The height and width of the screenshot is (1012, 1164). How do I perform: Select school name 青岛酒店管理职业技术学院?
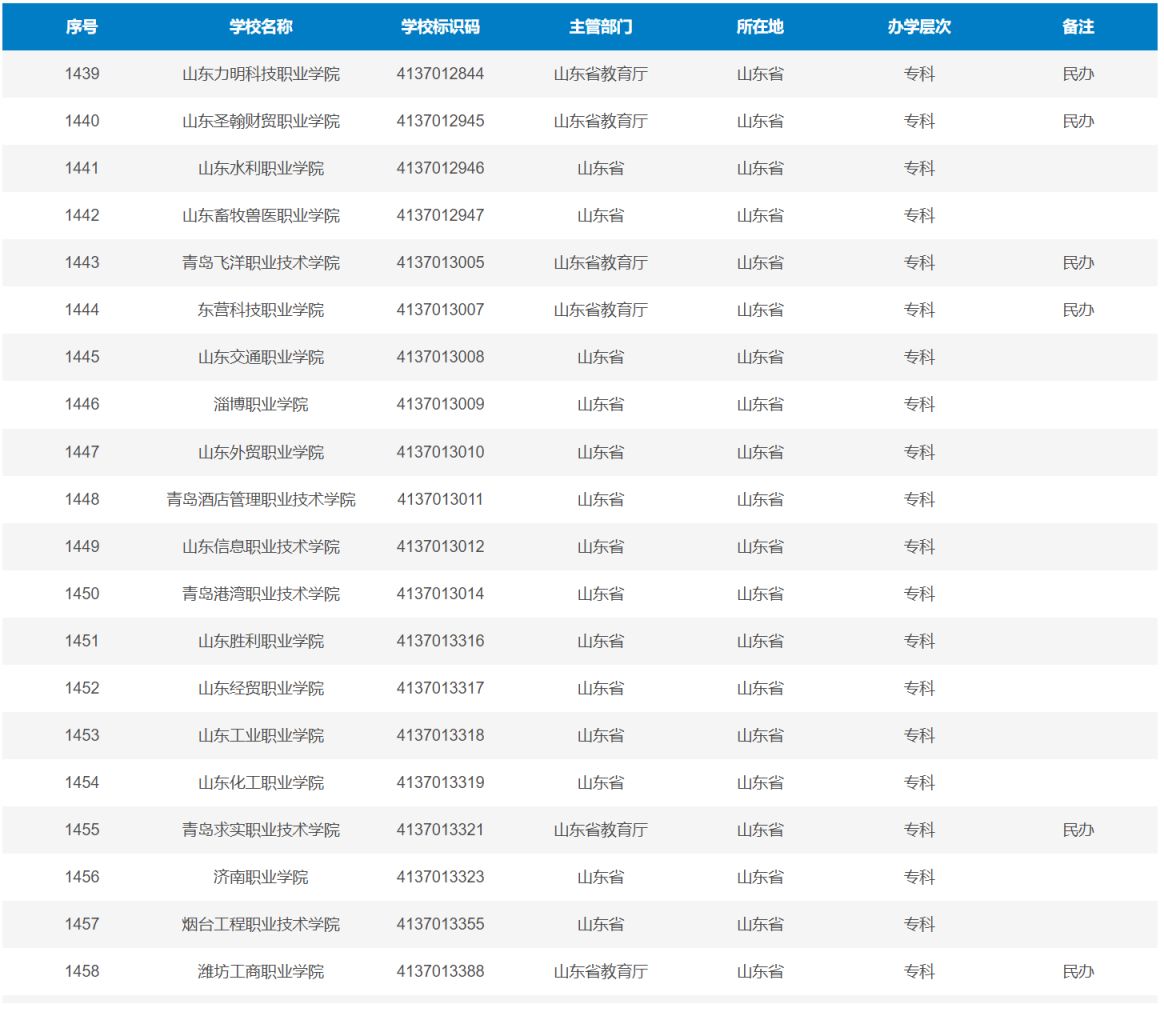tap(261, 499)
